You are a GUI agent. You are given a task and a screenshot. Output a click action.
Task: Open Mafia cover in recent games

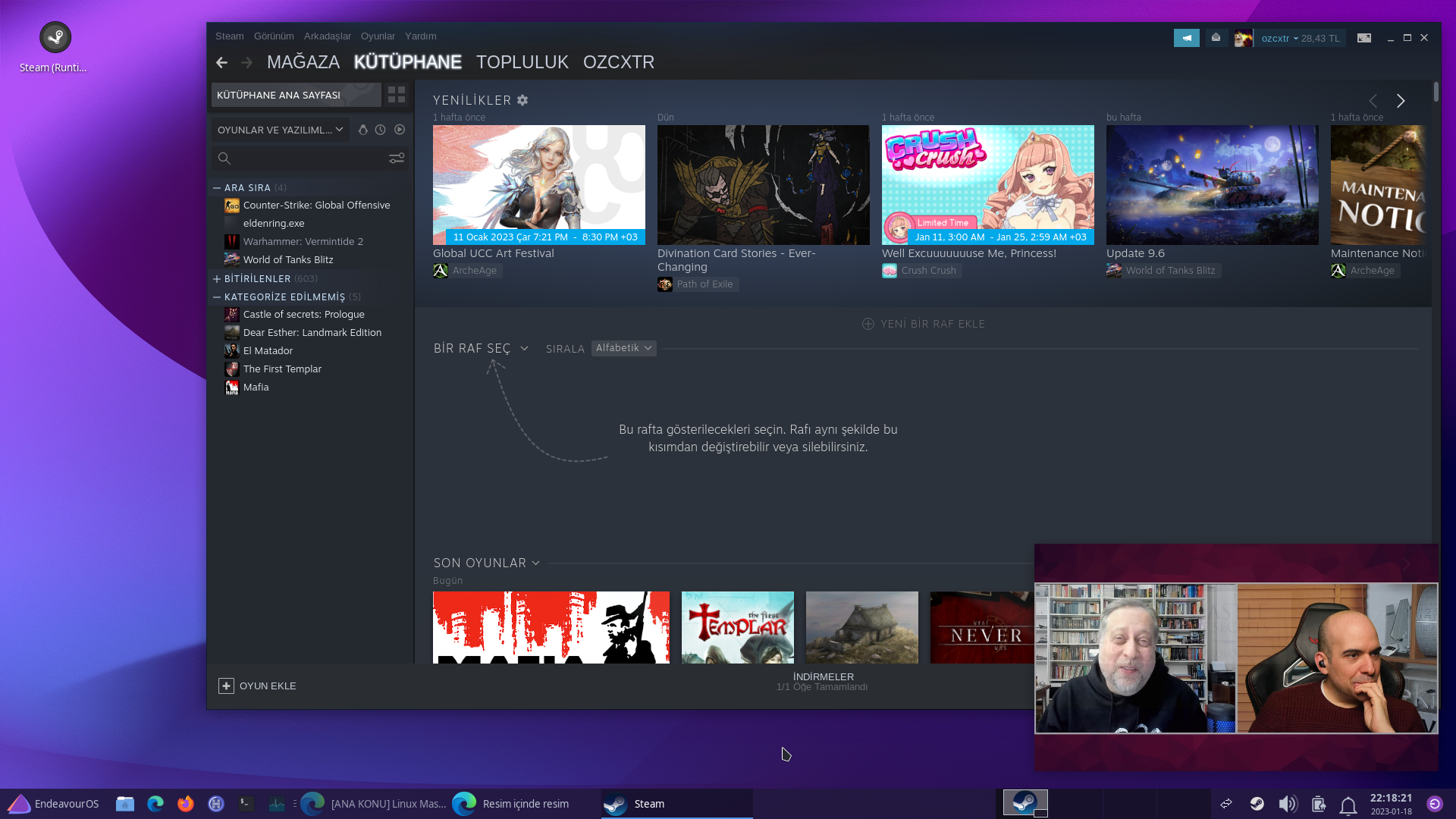click(551, 627)
